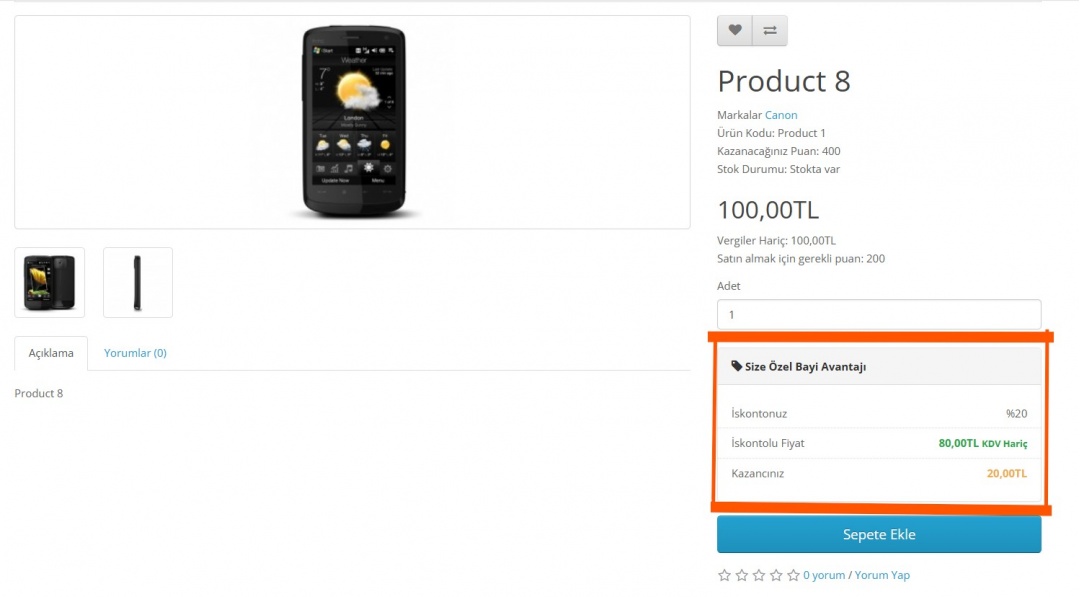Click the tag icon beside Size Özel Bayi Avantajı
Screen dimensions: 1080x597
(x=737, y=366)
